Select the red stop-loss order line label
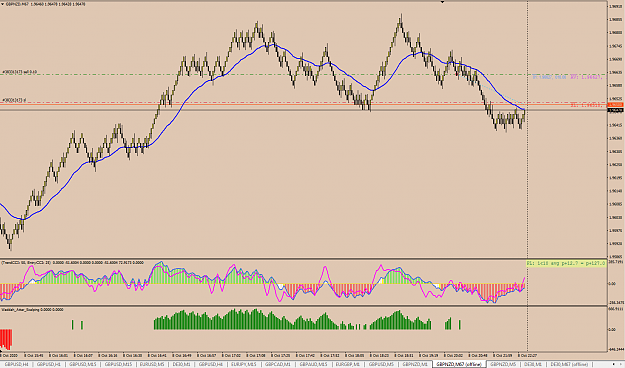 [x=14, y=100]
